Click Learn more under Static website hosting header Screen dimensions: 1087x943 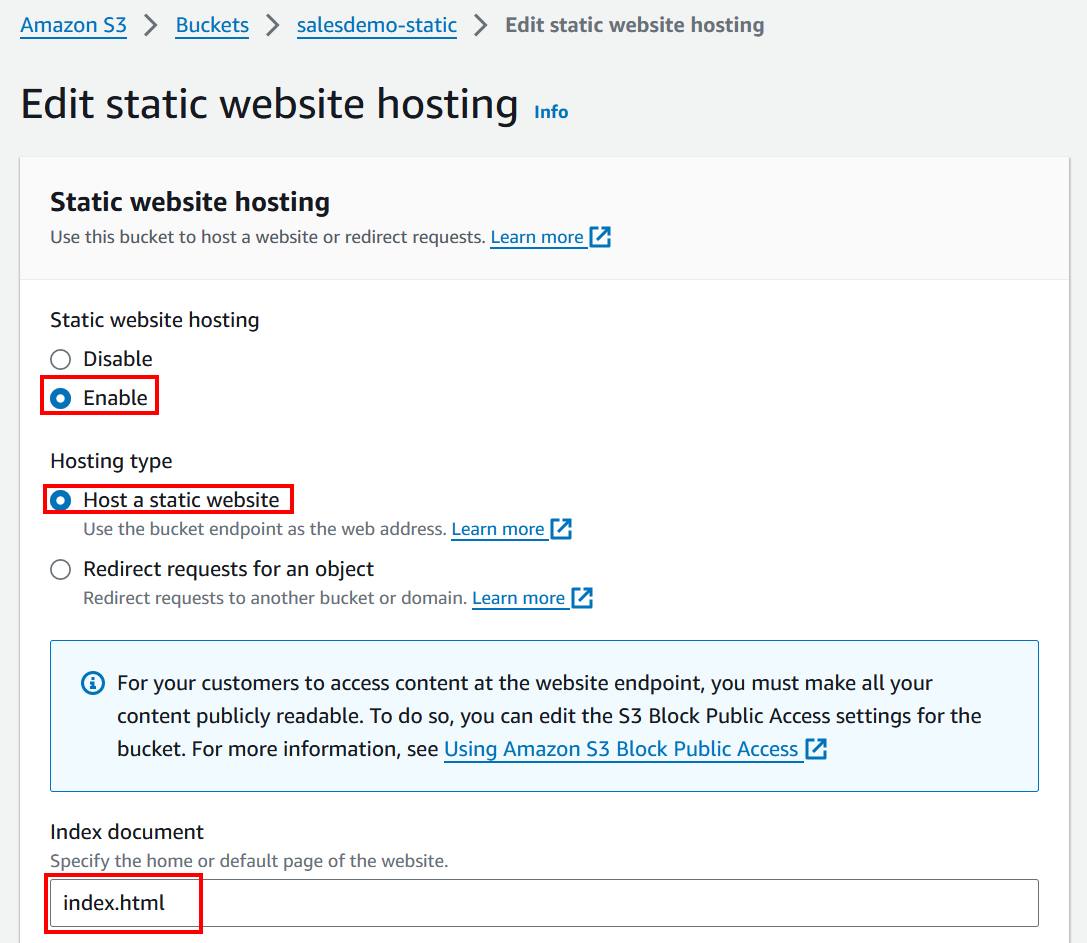pyautogui.click(x=538, y=237)
